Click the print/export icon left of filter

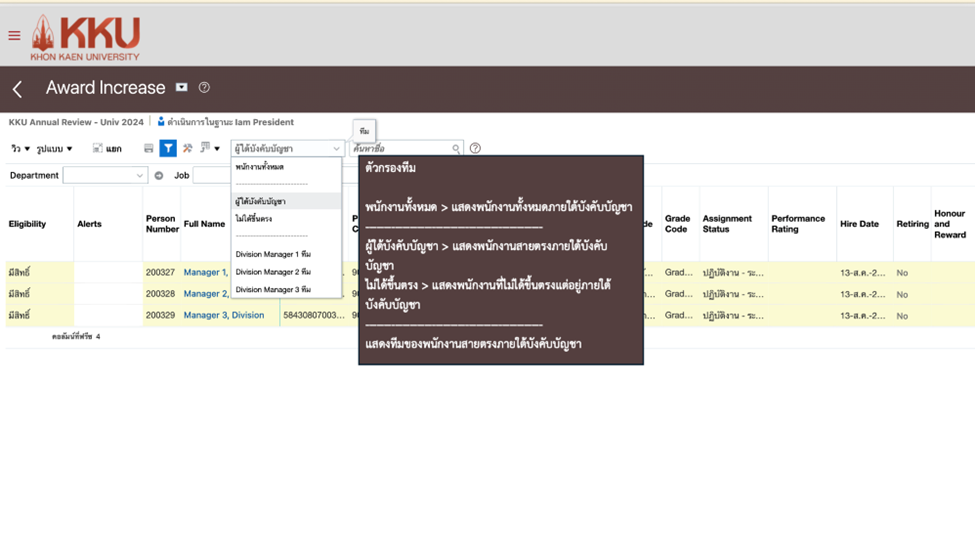point(149,148)
